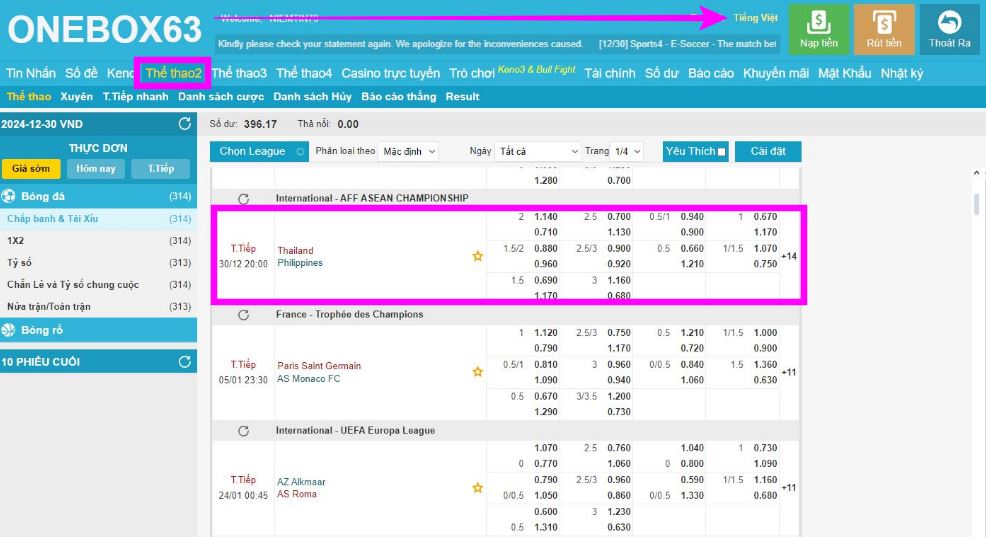986x537 pixels.
Task: Open the Tài chính menu
Action: pyautogui.click(x=610, y=73)
